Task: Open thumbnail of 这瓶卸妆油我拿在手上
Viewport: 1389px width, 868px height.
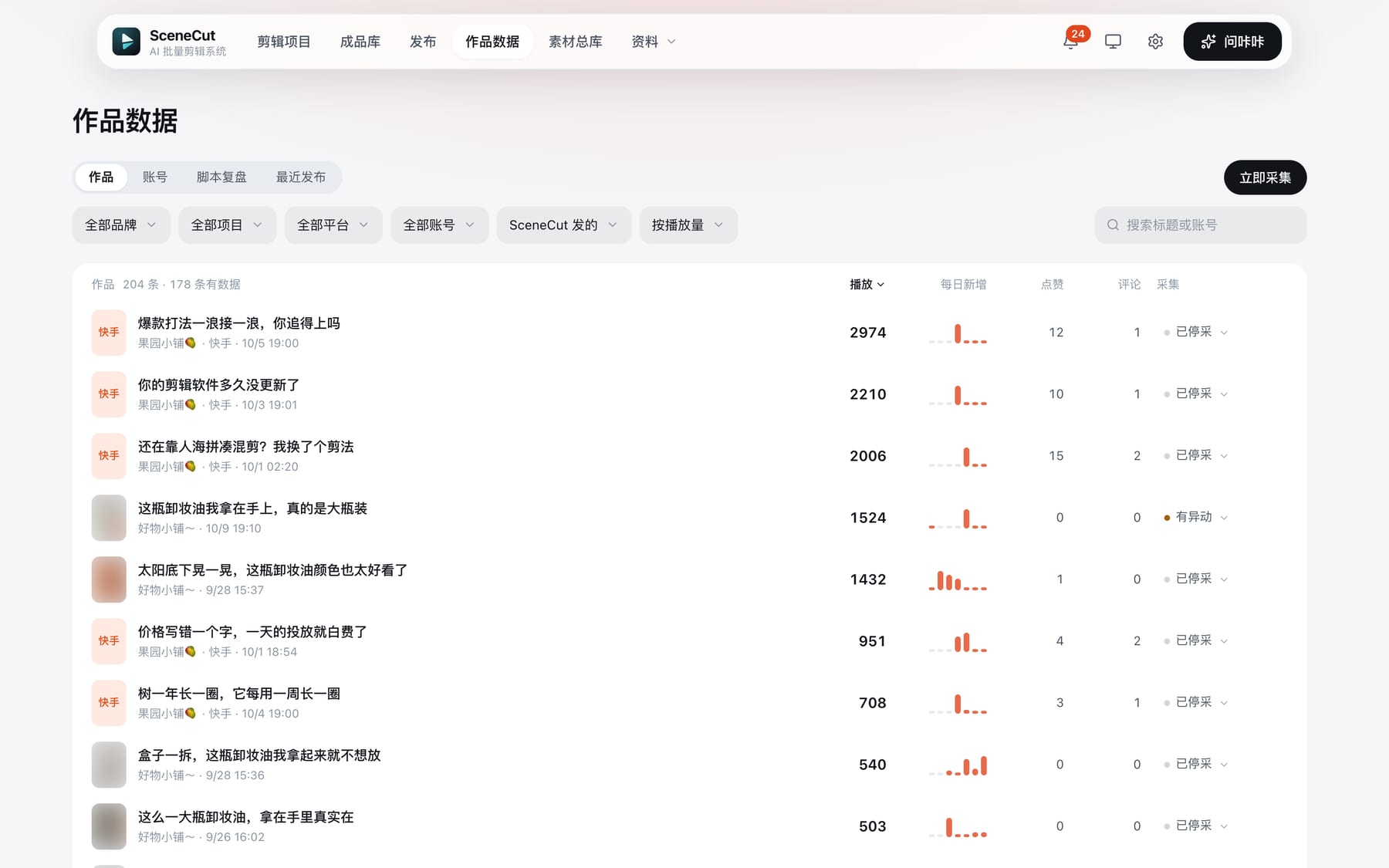Action: [109, 518]
